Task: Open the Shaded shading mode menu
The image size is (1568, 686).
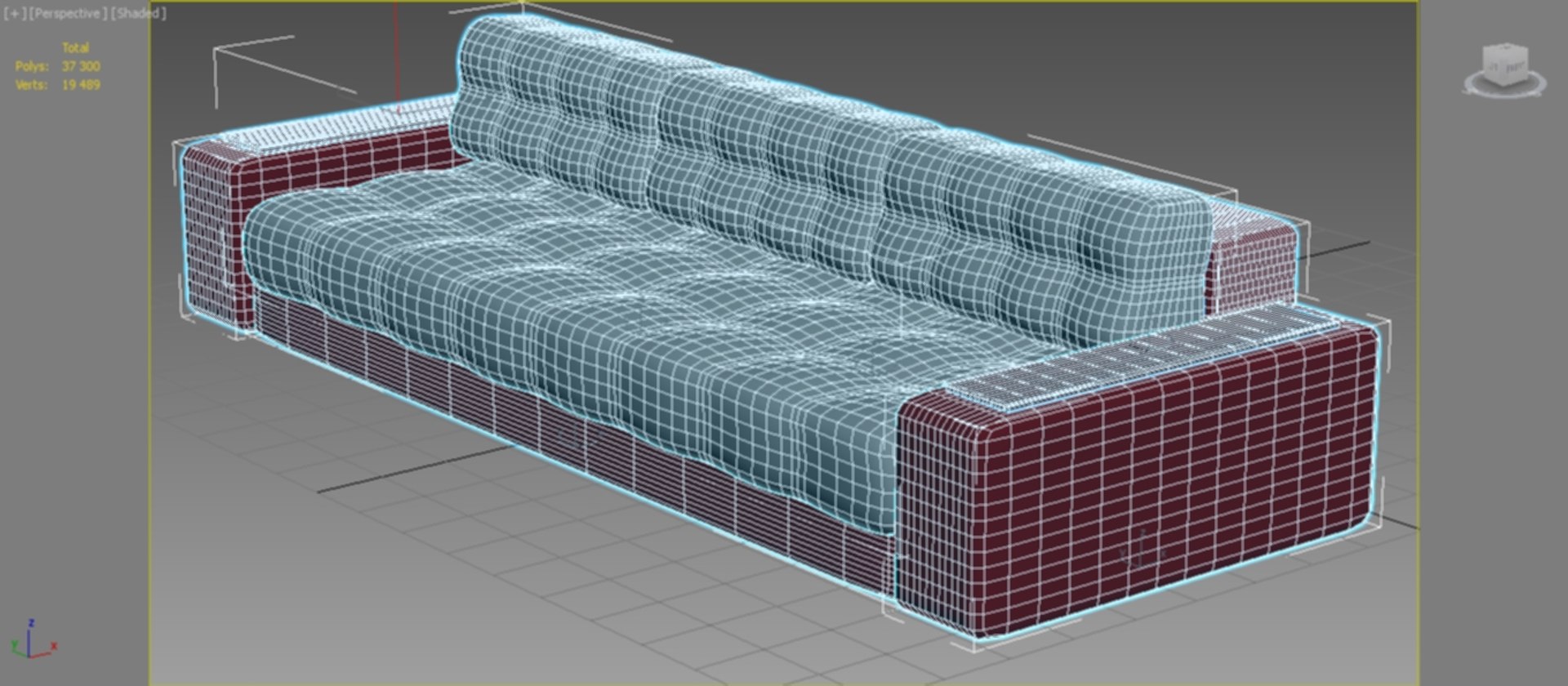Action: coord(138,14)
